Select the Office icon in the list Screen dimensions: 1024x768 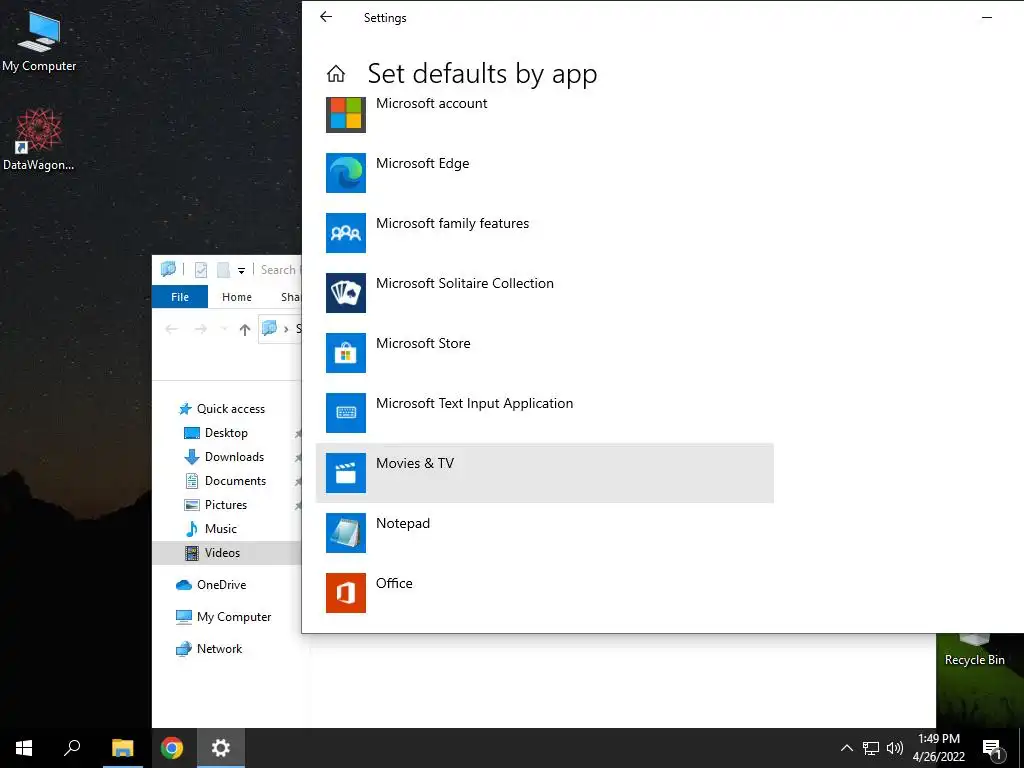pos(345,594)
